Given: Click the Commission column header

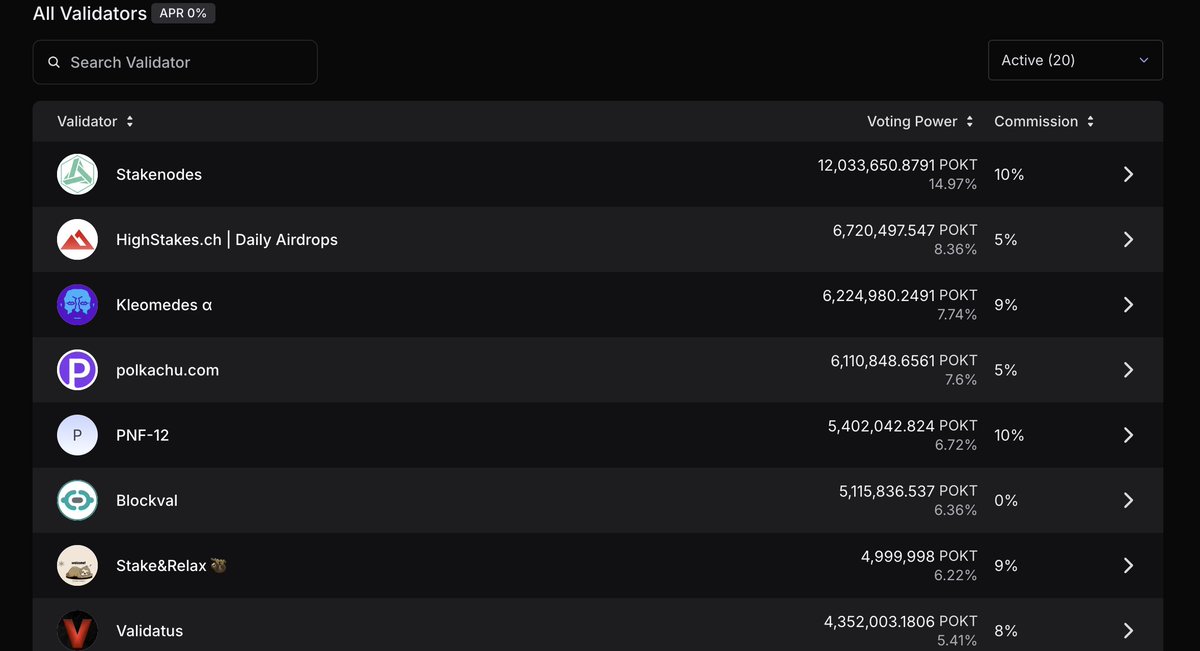Looking at the screenshot, I should [1036, 121].
